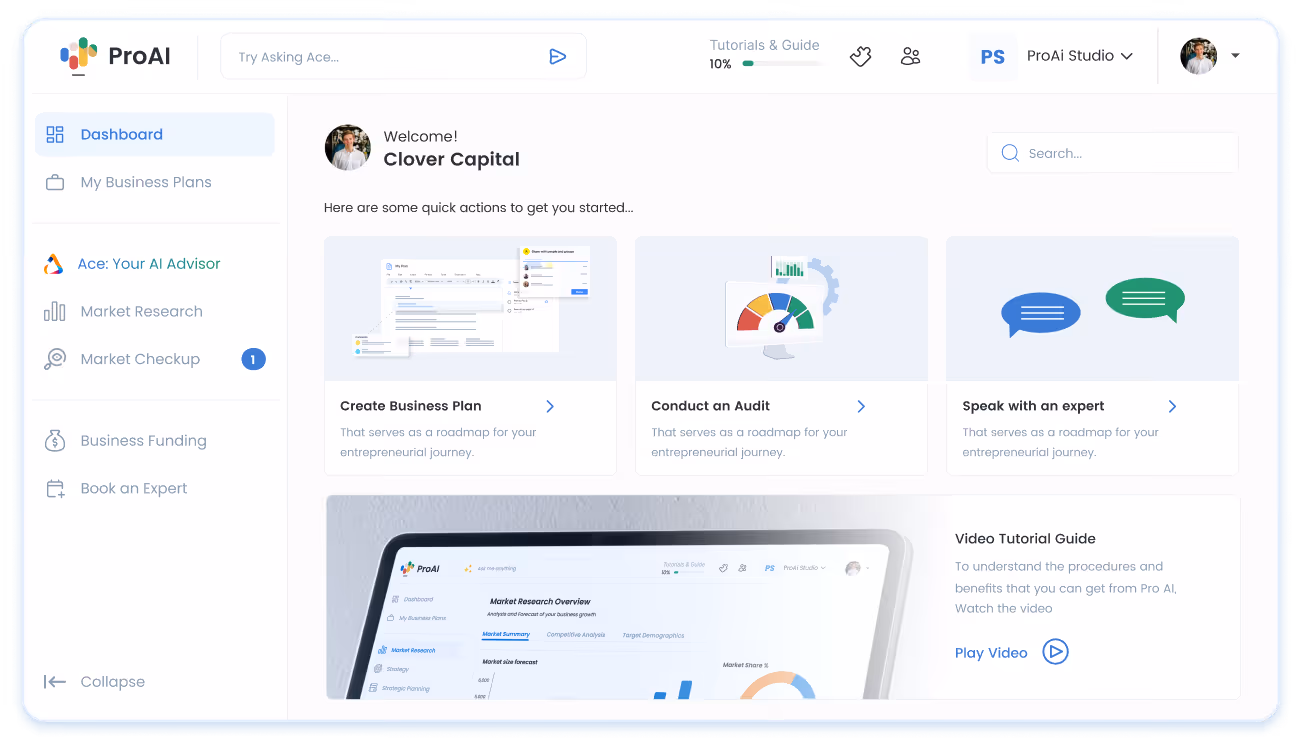
Task: Click the send arrow in the Ace search bar
Action: pos(558,56)
